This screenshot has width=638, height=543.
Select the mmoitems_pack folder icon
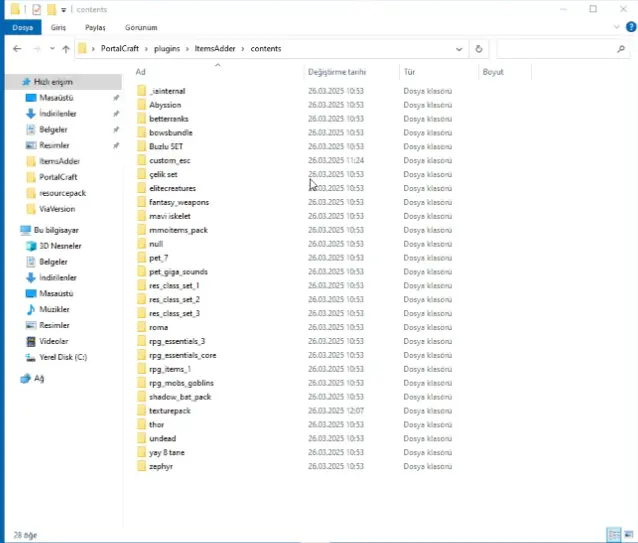[x=141, y=230]
